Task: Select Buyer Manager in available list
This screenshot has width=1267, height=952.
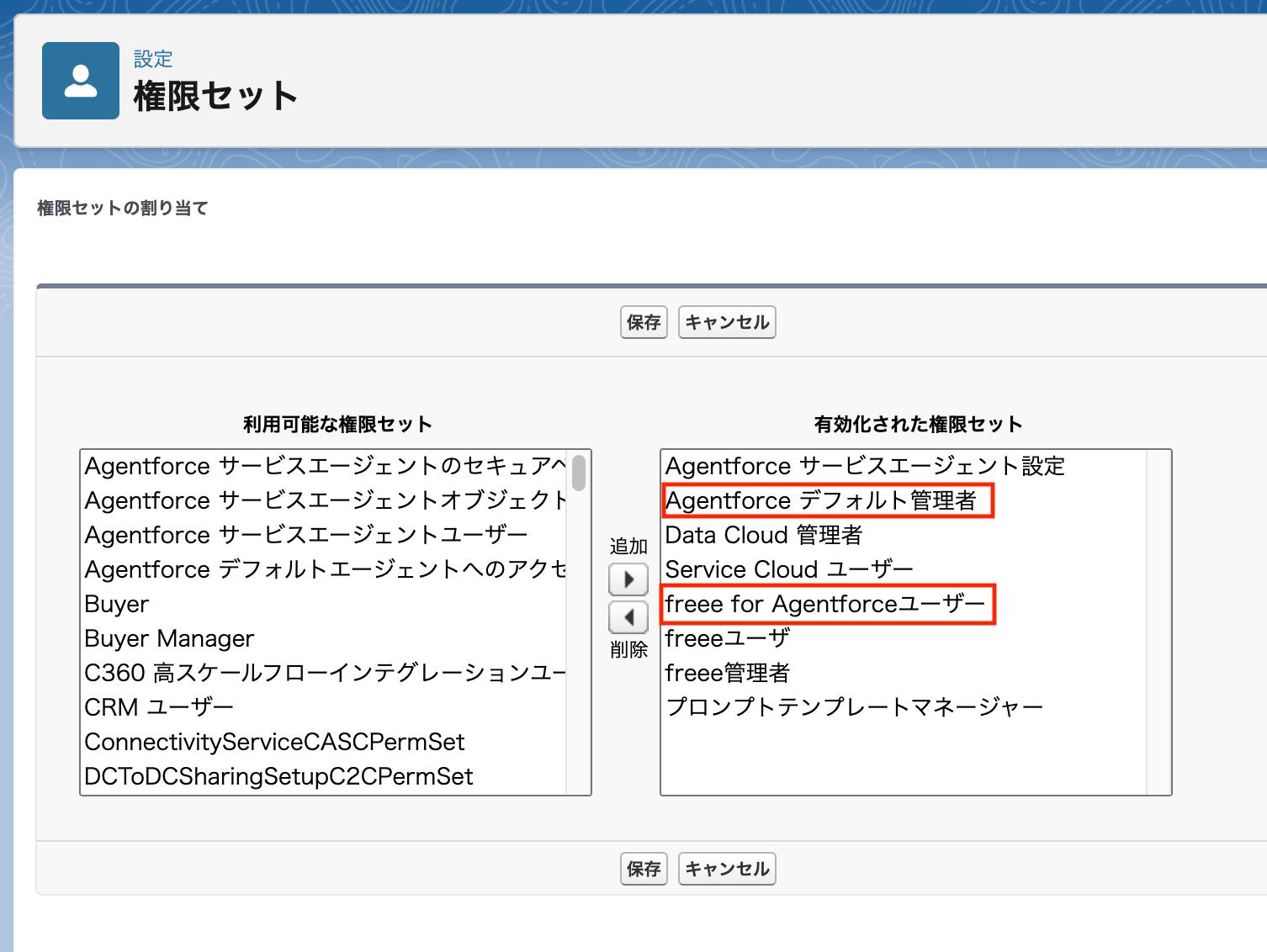Action: point(325,638)
